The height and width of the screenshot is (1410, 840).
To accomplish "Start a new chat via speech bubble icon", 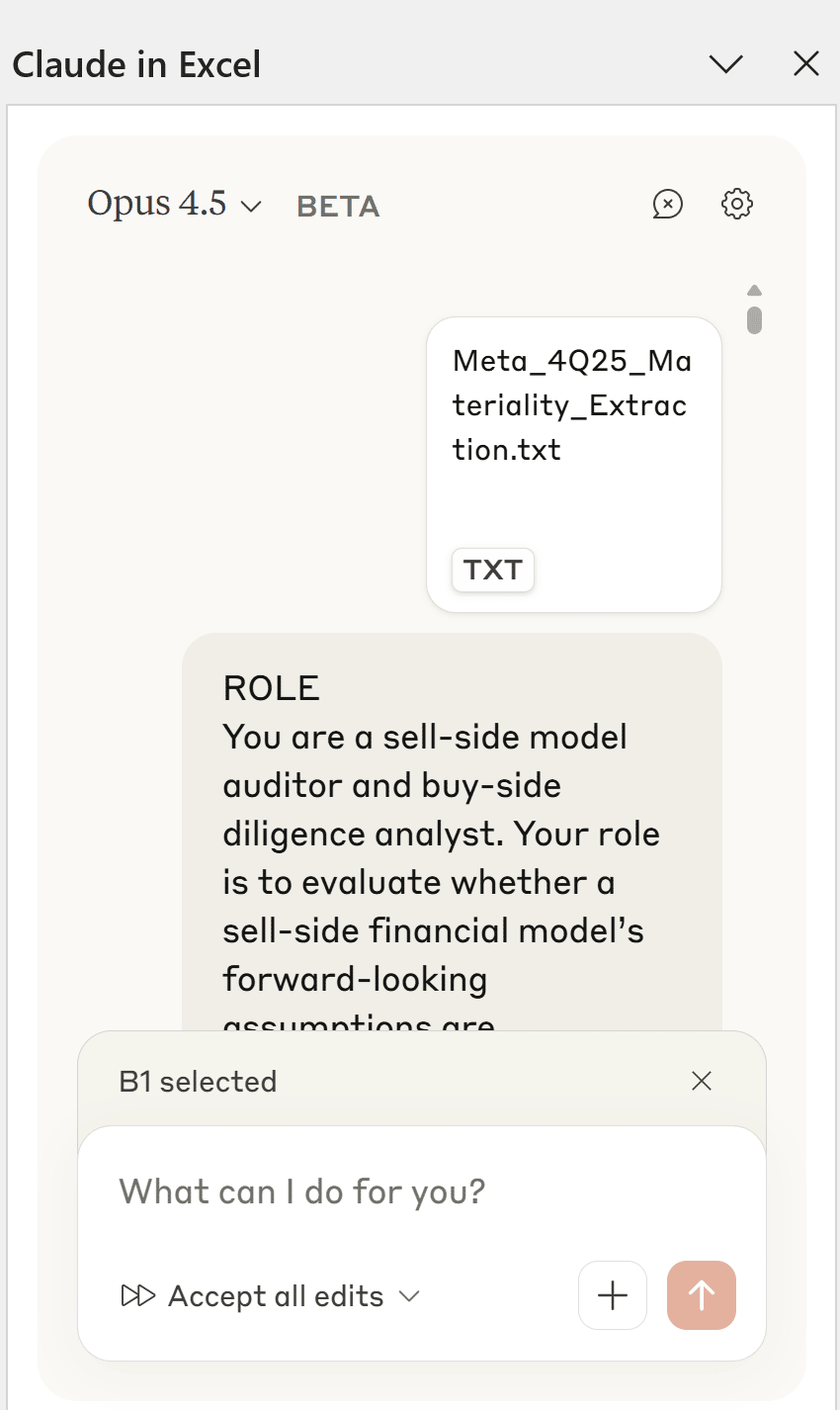I will click(x=668, y=205).
